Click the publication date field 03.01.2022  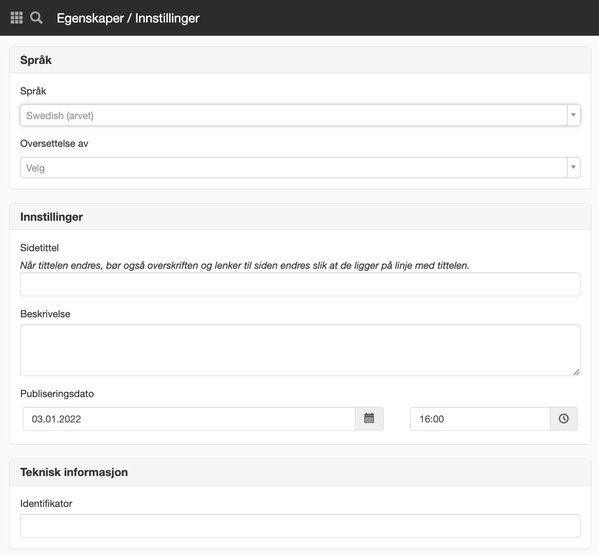point(189,419)
